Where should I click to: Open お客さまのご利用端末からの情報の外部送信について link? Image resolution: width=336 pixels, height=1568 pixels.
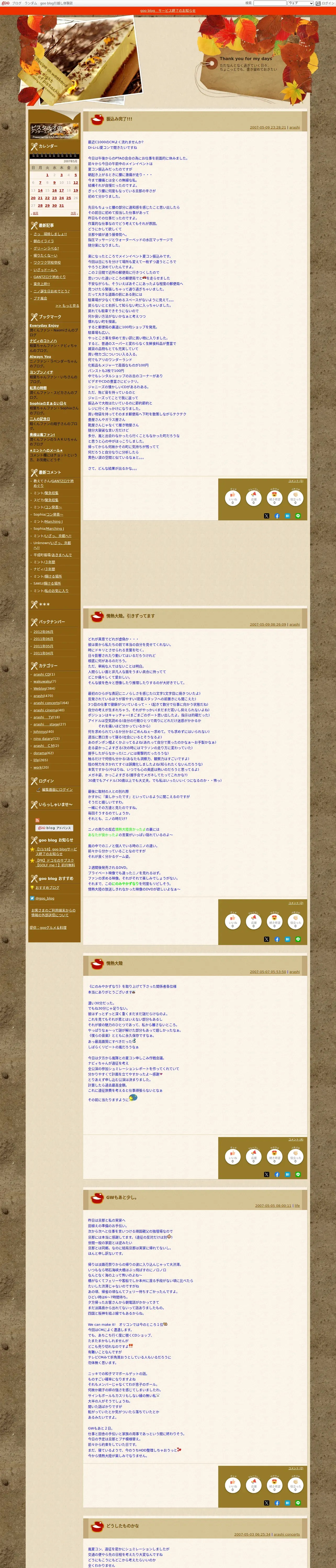click(x=54, y=912)
